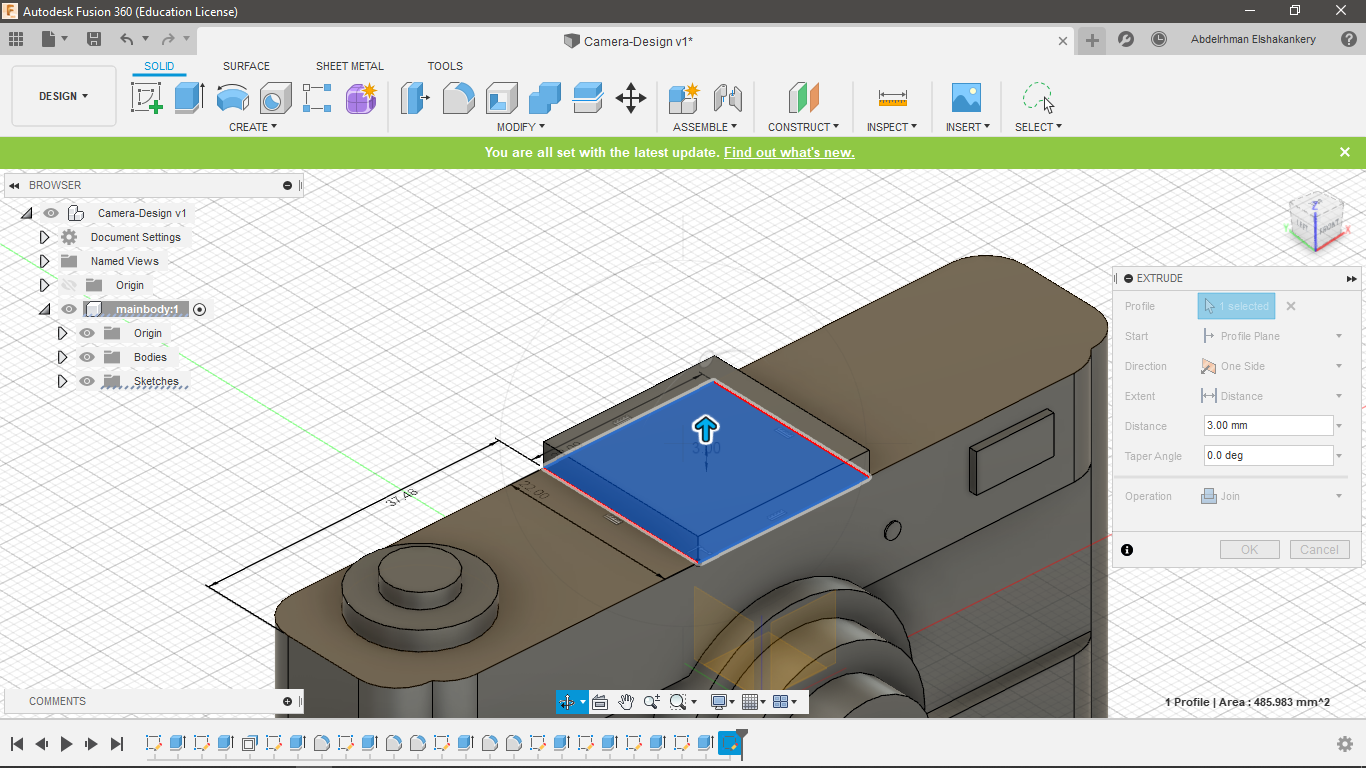This screenshot has width=1366, height=768.
Task: Activate the mainbody:1 component radio button
Action: pyautogui.click(x=199, y=310)
